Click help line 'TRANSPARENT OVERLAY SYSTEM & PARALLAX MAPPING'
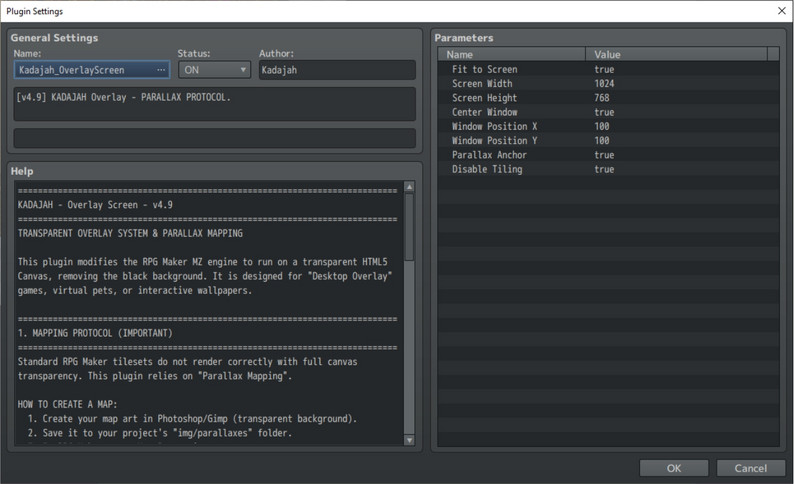Image resolution: width=794 pixels, height=484 pixels. pos(130,233)
